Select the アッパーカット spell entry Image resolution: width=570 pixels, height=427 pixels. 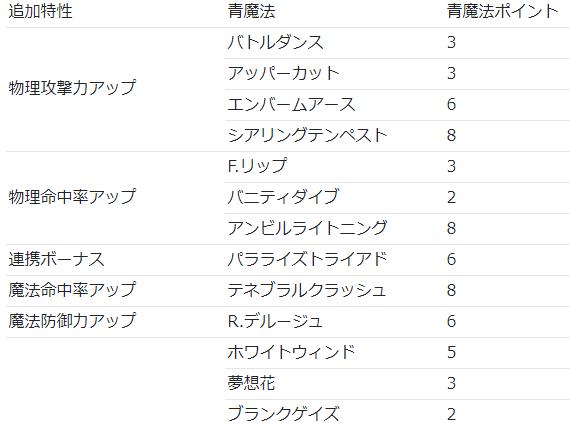284,73
